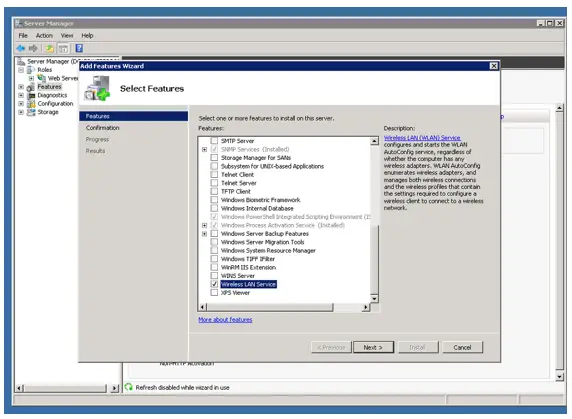This screenshot has width=572, height=419.
Task: Check Windows System Resource Manager
Action: coord(214,251)
